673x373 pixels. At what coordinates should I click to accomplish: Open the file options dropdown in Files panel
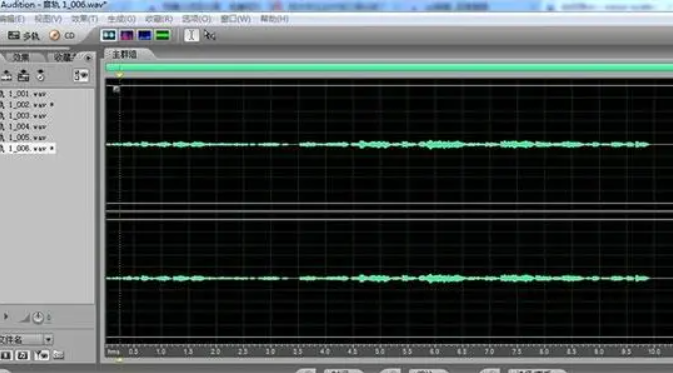(x=80, y=76)
